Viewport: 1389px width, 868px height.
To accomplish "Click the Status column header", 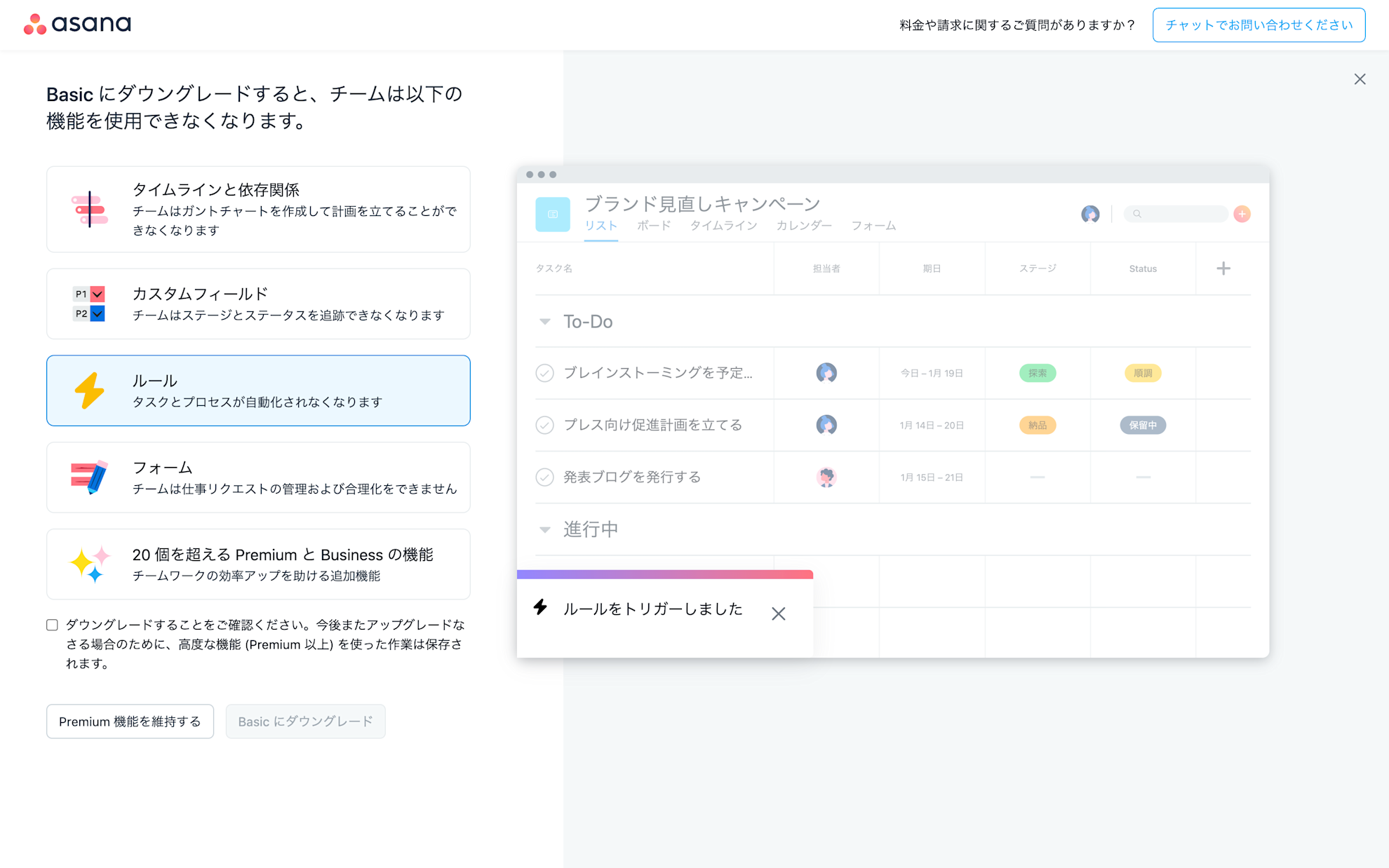I will click(1143, 269).
